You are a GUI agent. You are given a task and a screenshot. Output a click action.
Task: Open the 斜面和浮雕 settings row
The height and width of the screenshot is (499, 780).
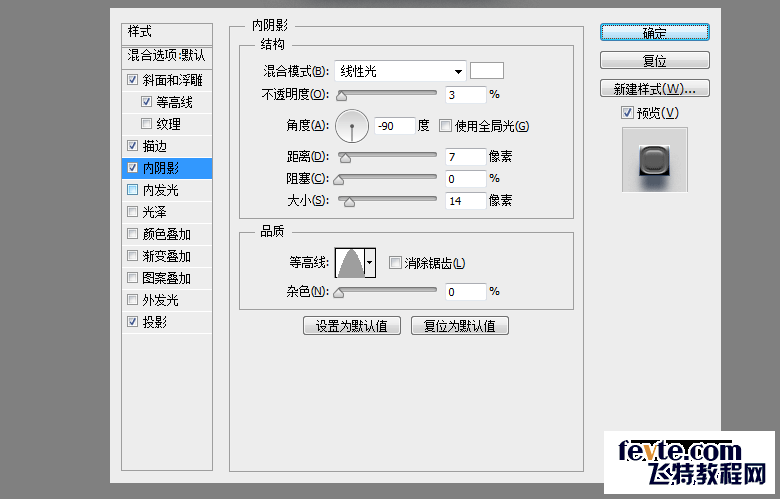[167, 80]
